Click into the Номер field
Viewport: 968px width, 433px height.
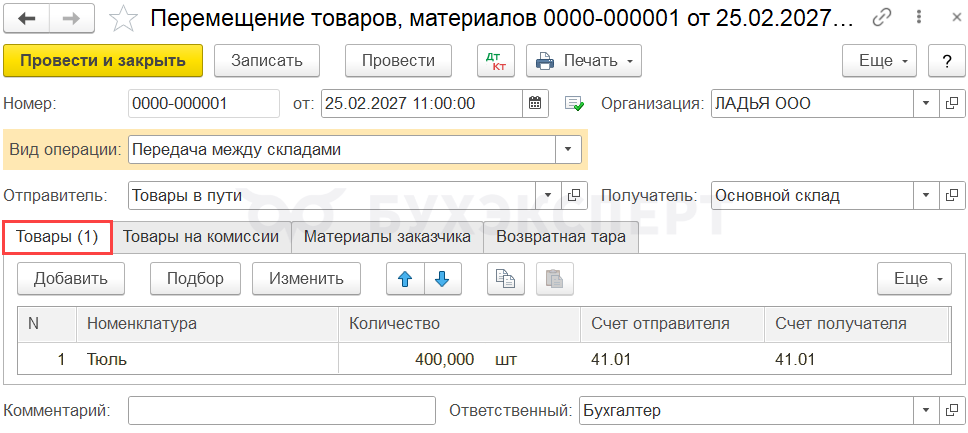[204, 104]
